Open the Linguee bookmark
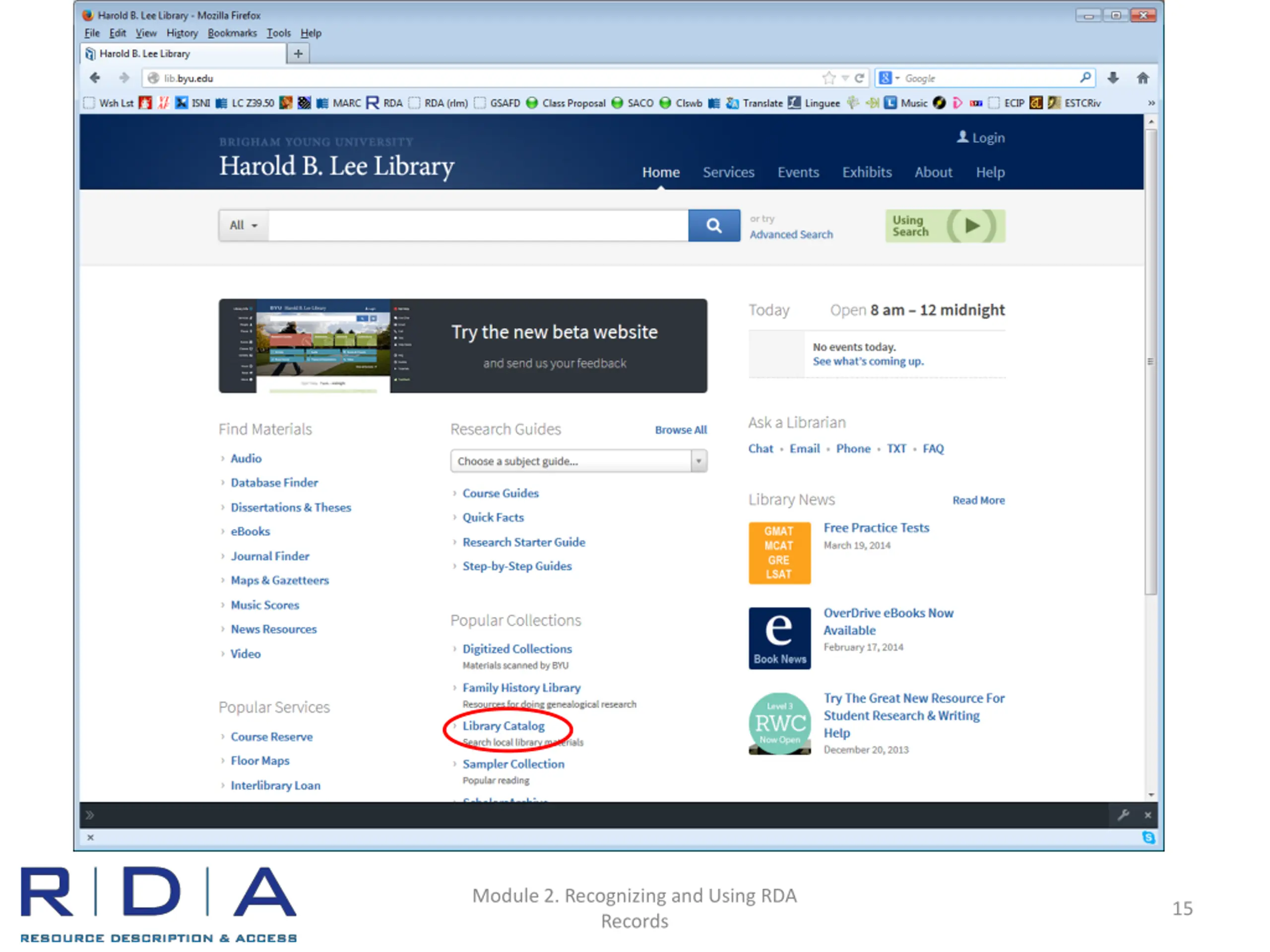 click(x=814, y=103)
